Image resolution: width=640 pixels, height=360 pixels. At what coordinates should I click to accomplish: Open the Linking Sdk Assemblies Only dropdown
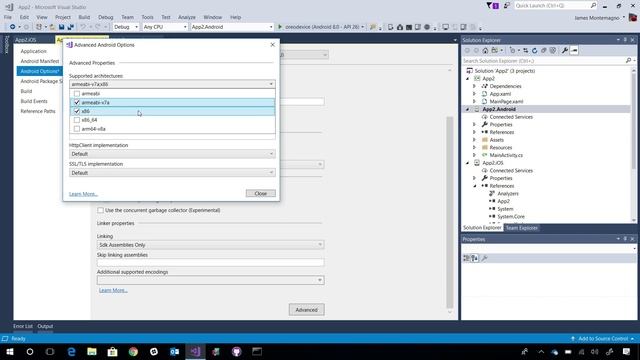(211, 245)
